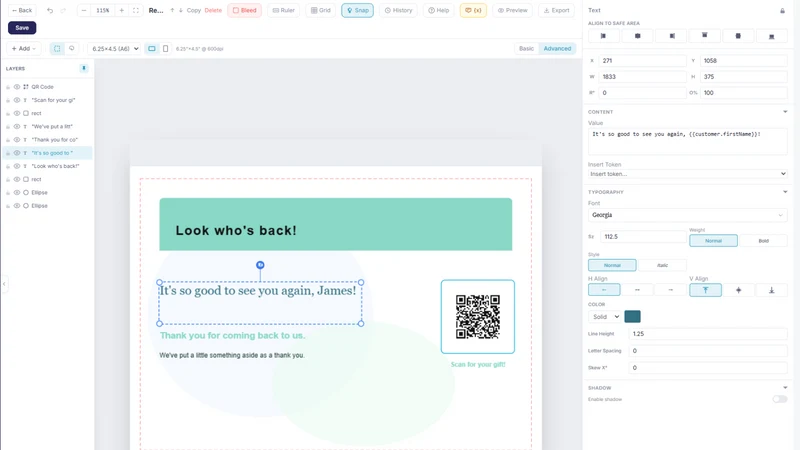Click the undo arrow icon
The width and height of the screenshot is (800, 450).
(50, 10)
